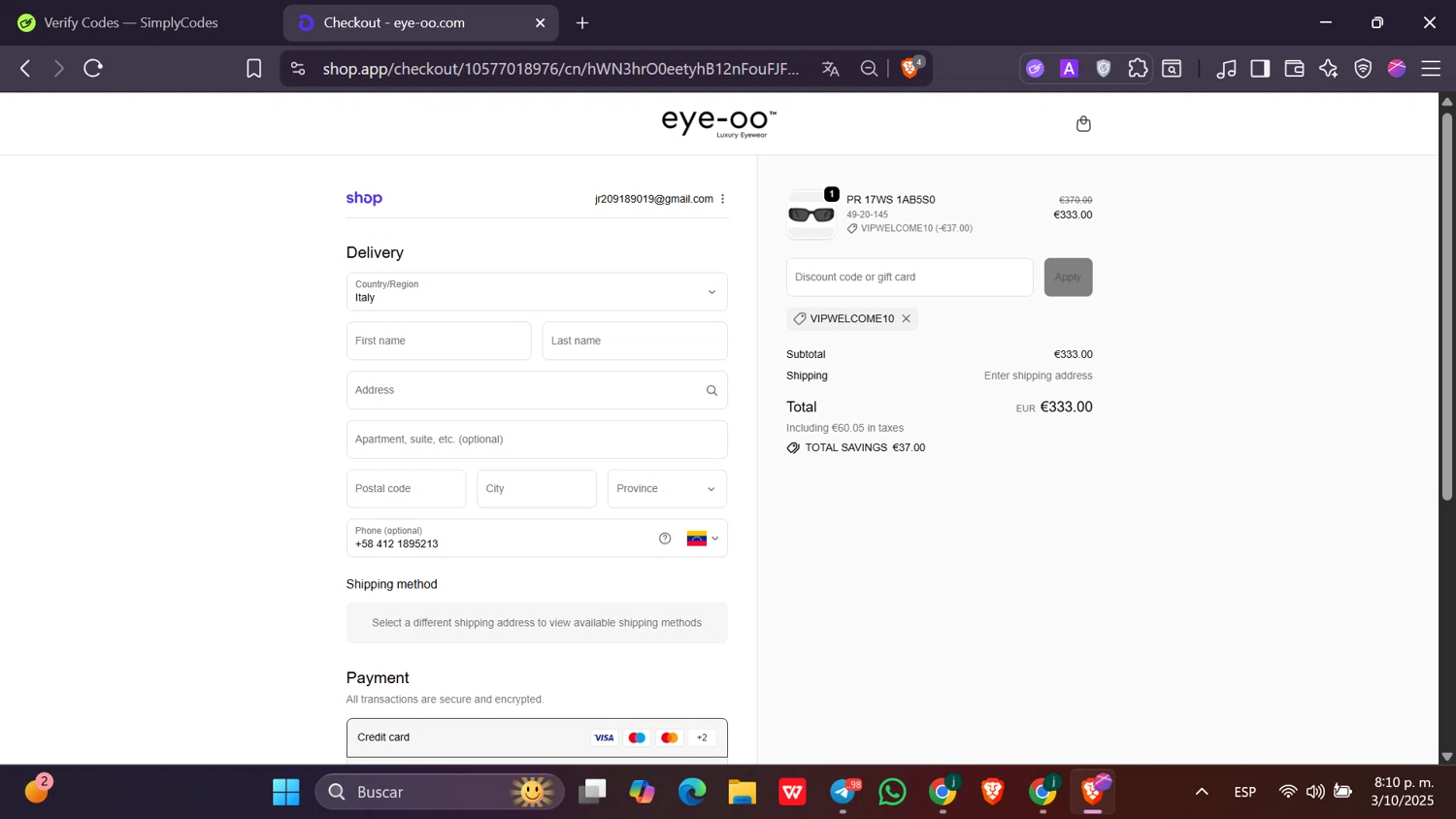Go back with browser back arrow
1456x819 pixels.
[25, 68]
